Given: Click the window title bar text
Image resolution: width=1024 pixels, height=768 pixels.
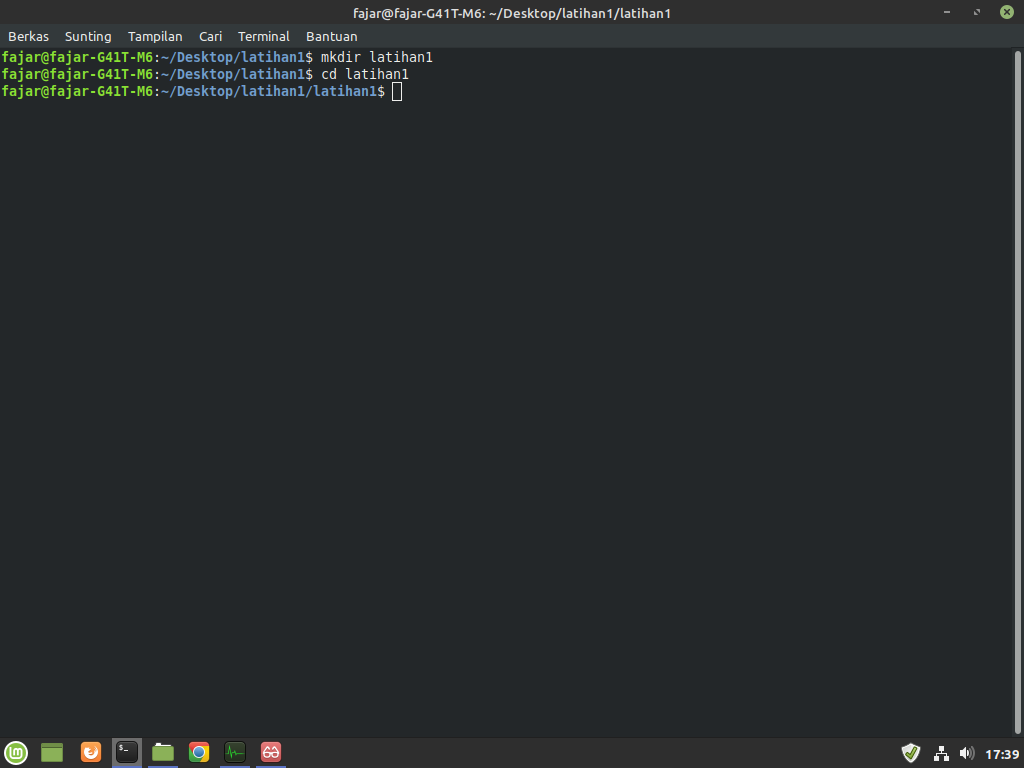Looking at the screenshot, I should point(511,13).
